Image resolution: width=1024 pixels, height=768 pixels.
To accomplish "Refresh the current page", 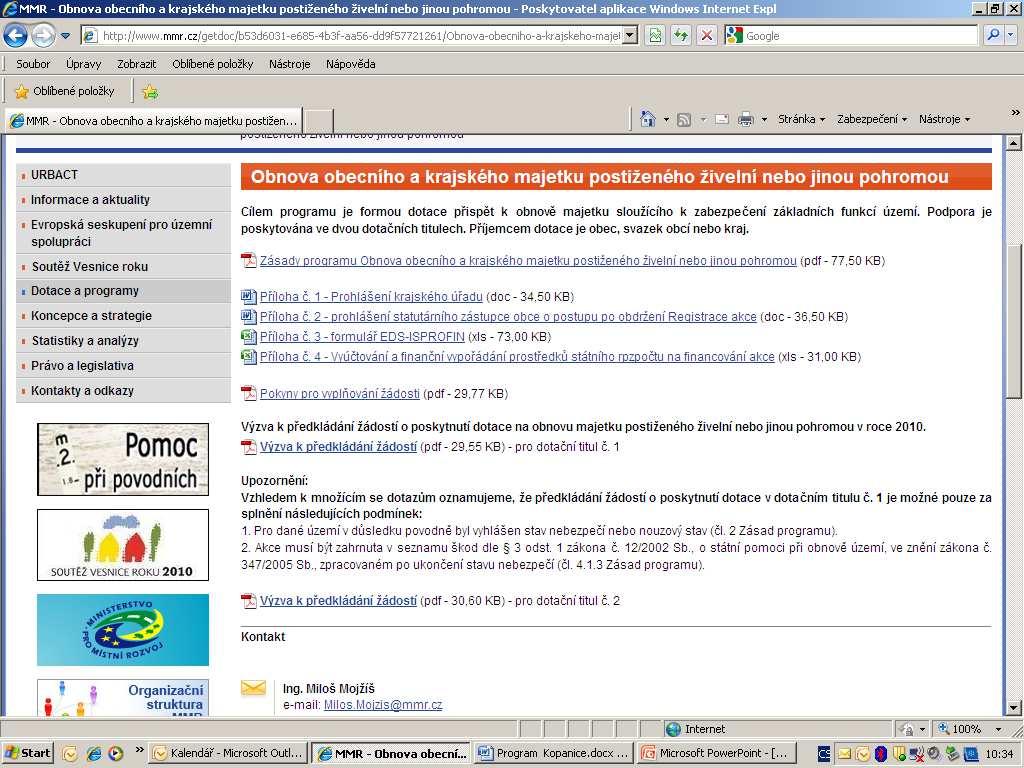I will [680, 35].
